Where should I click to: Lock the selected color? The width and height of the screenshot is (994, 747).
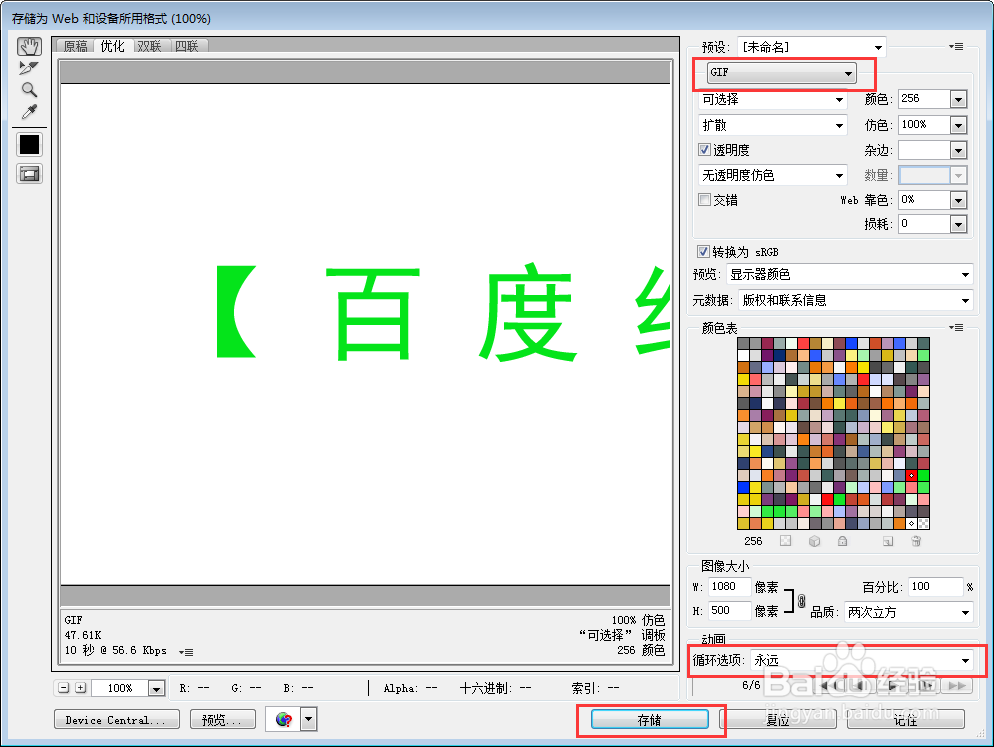coord(842,541)
